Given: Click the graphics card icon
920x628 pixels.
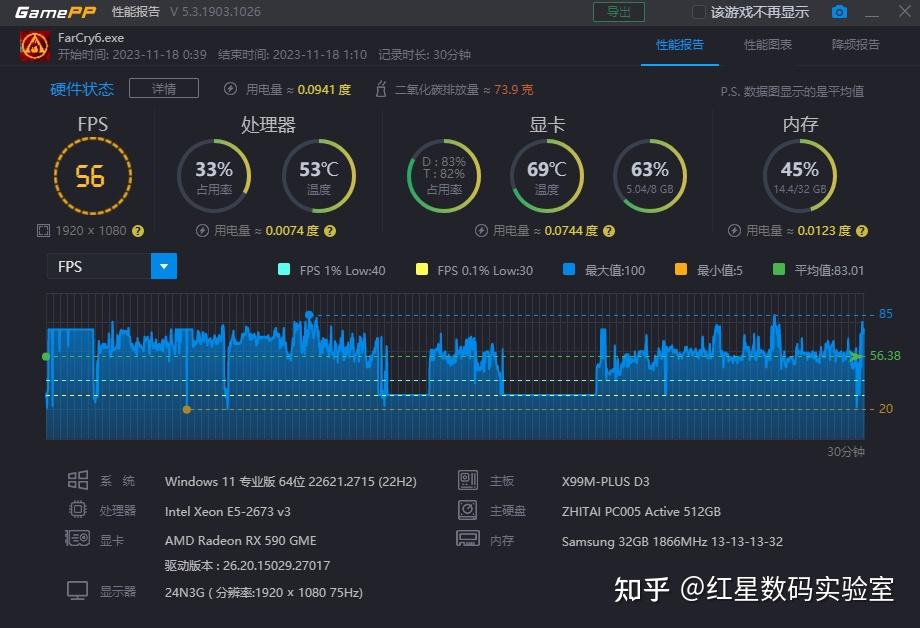Looking at the screenshot, I should (77, 538).
